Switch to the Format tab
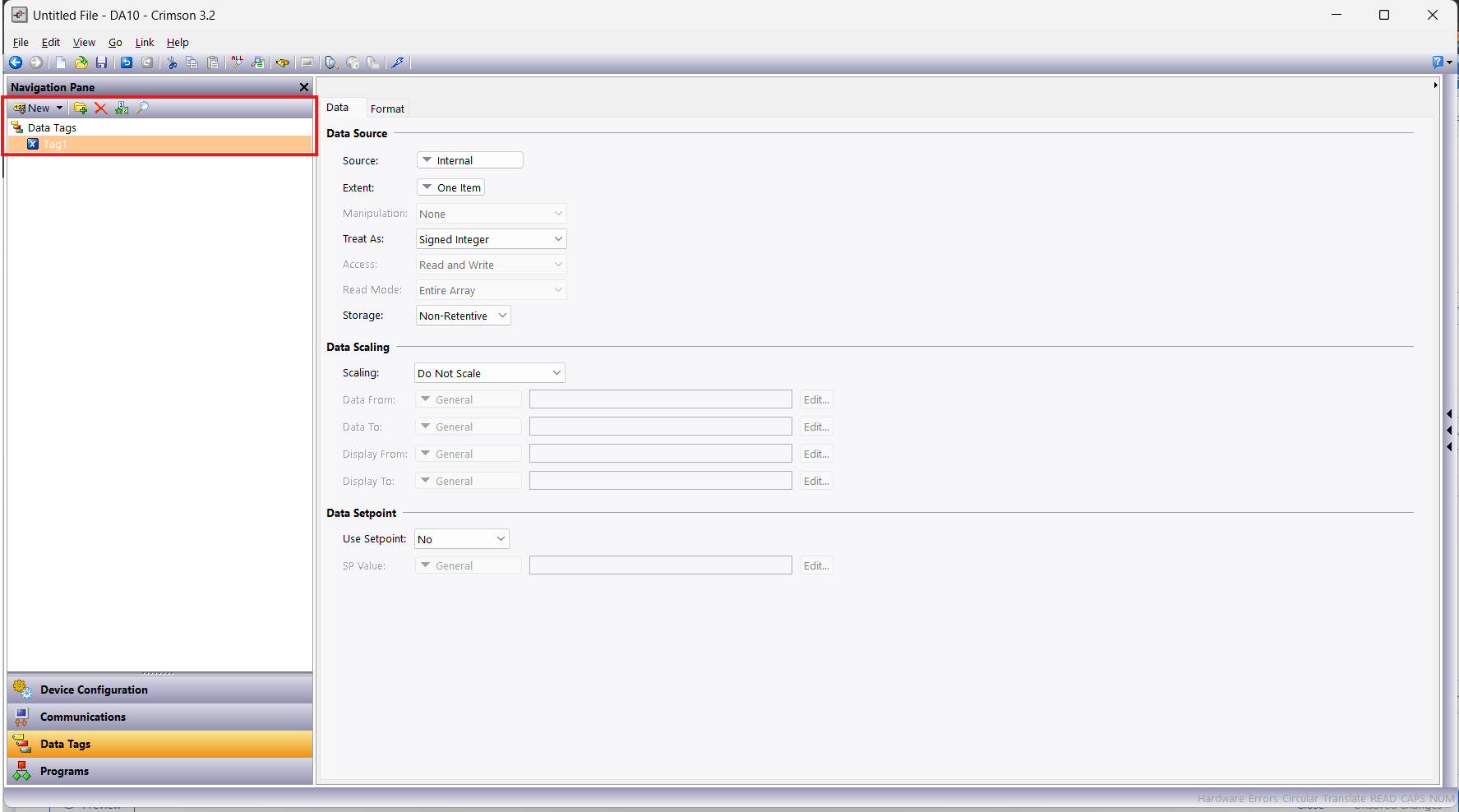Image resolution: width=1459 pixels, height=812 pixels. tap(387, 108)
